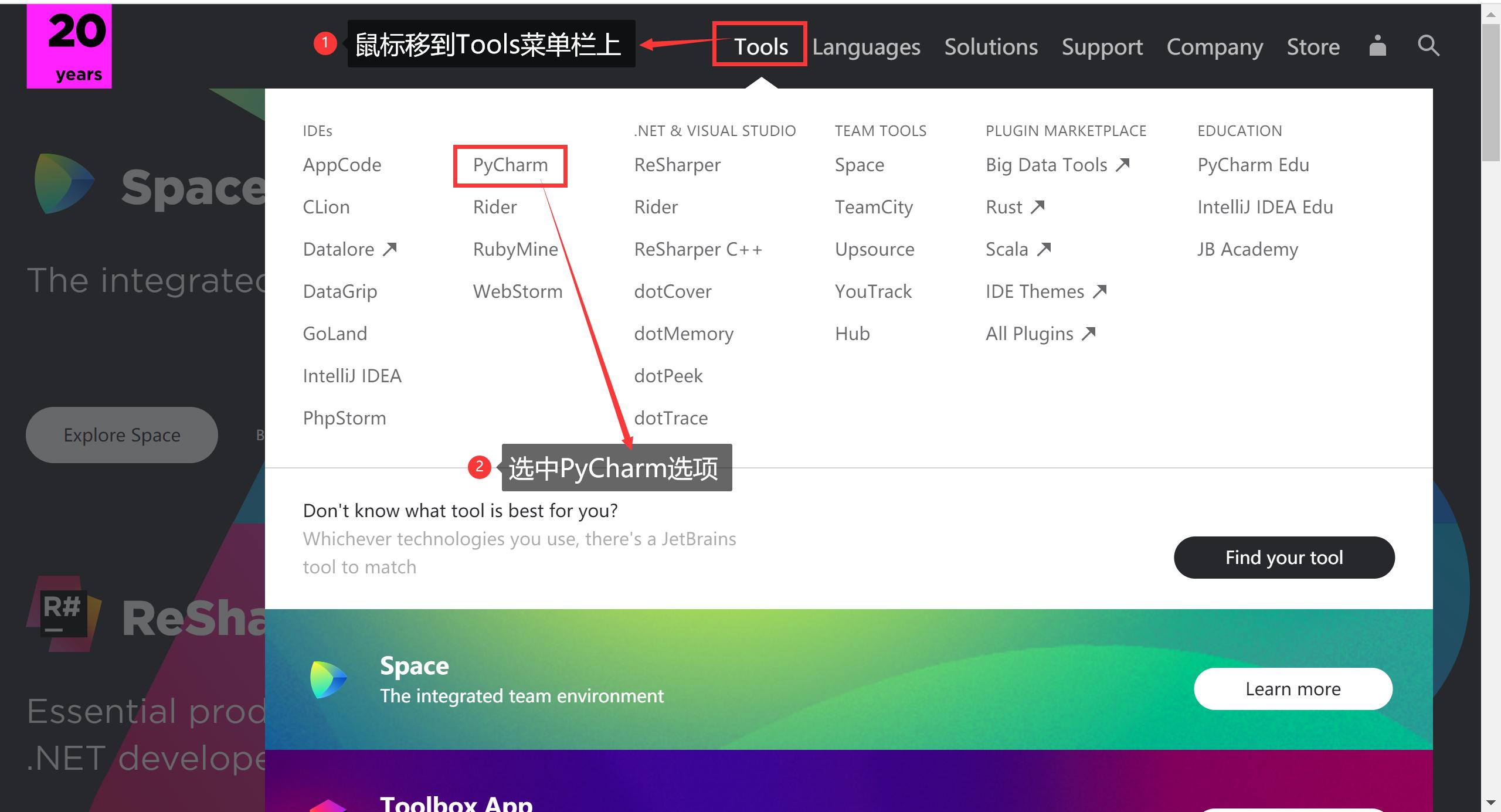Viewport: 1501px width, 812px height.
Task: Open Rider under .NET & Visual Studio
Action: point(656,207)
